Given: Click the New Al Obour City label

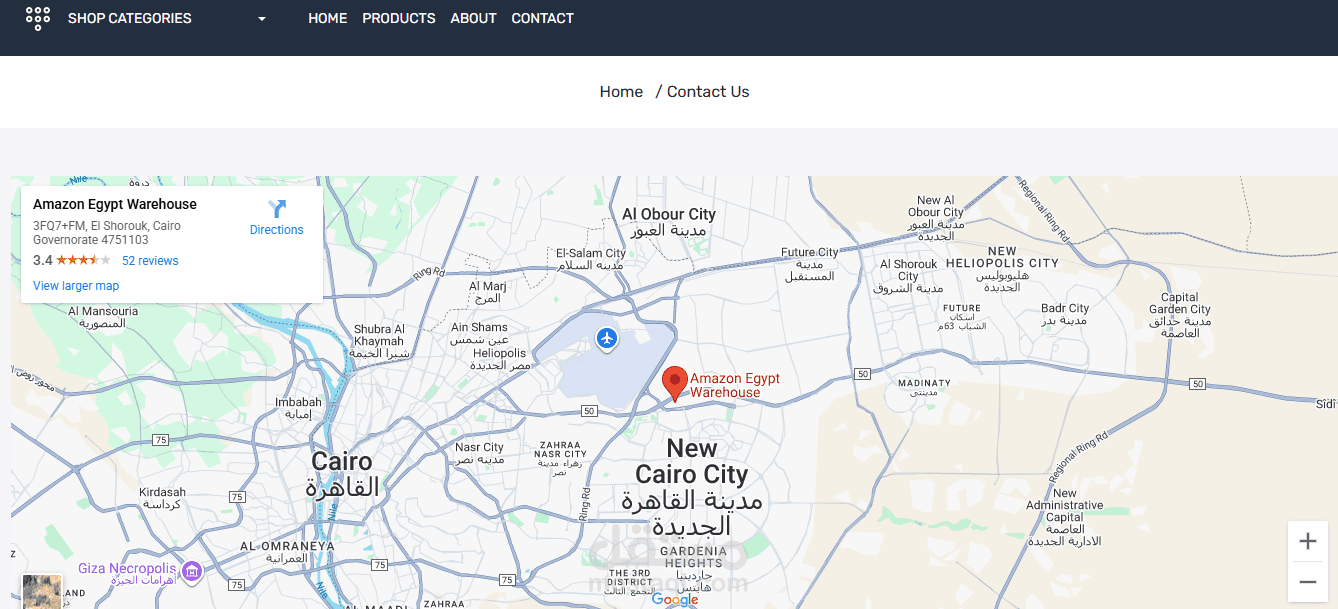Looking at the screenshot, I should point(936,218).
